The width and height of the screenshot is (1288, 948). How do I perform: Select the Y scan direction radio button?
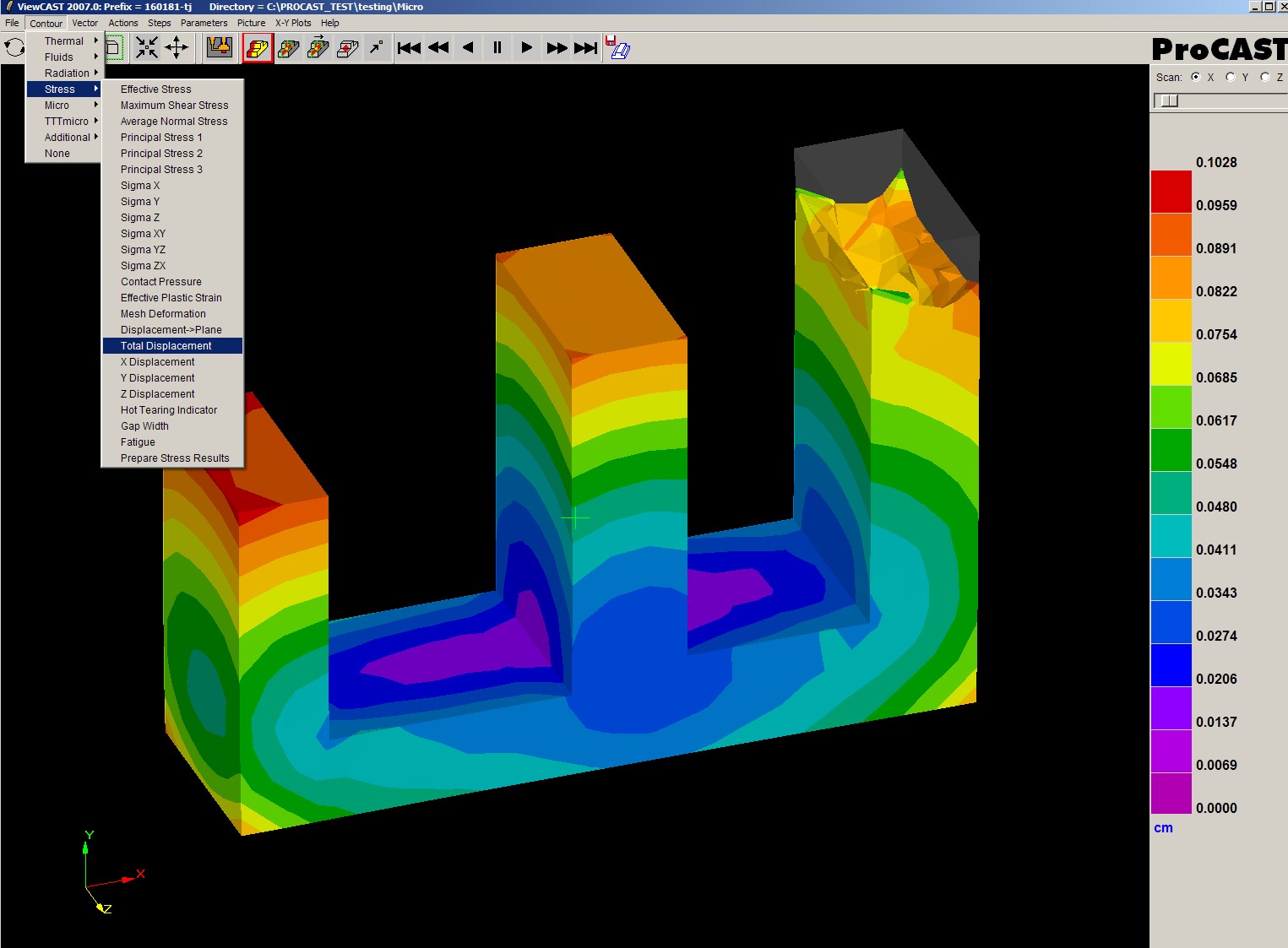click(x=1231, y=77)
